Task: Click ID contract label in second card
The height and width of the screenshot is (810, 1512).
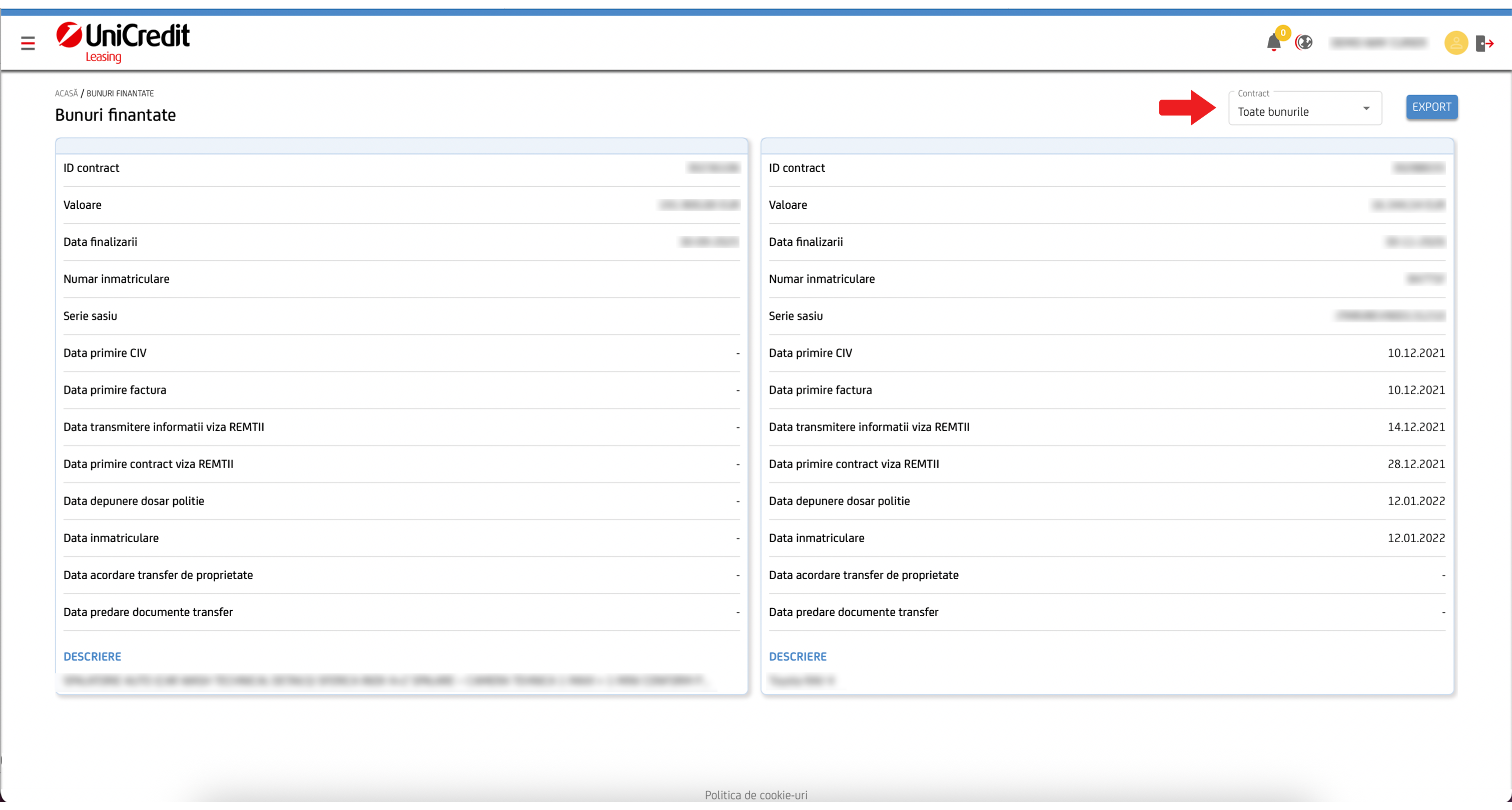Action: coord(797,167)
